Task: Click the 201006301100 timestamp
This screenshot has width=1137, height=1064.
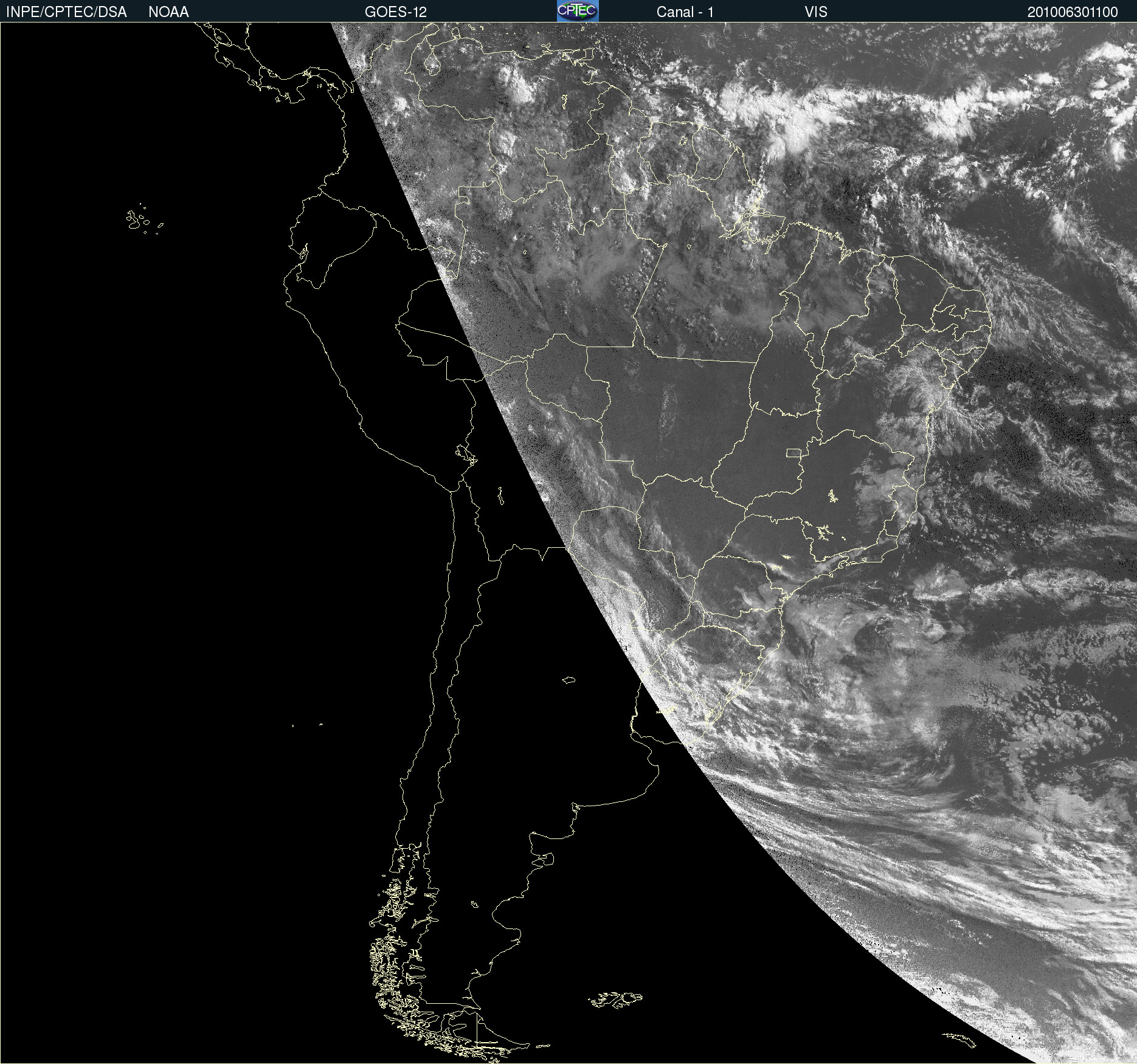Action: (x=1073, y=12)
